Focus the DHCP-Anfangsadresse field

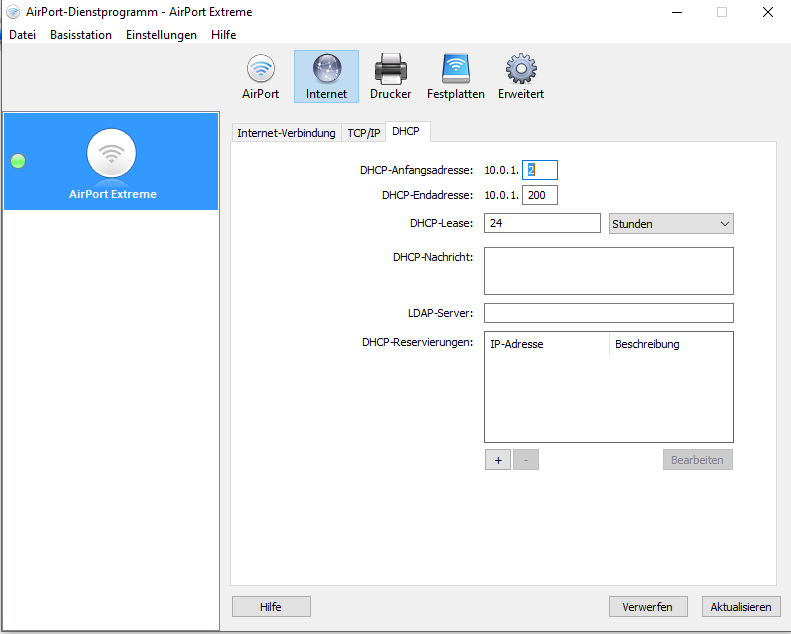[540, 170]
